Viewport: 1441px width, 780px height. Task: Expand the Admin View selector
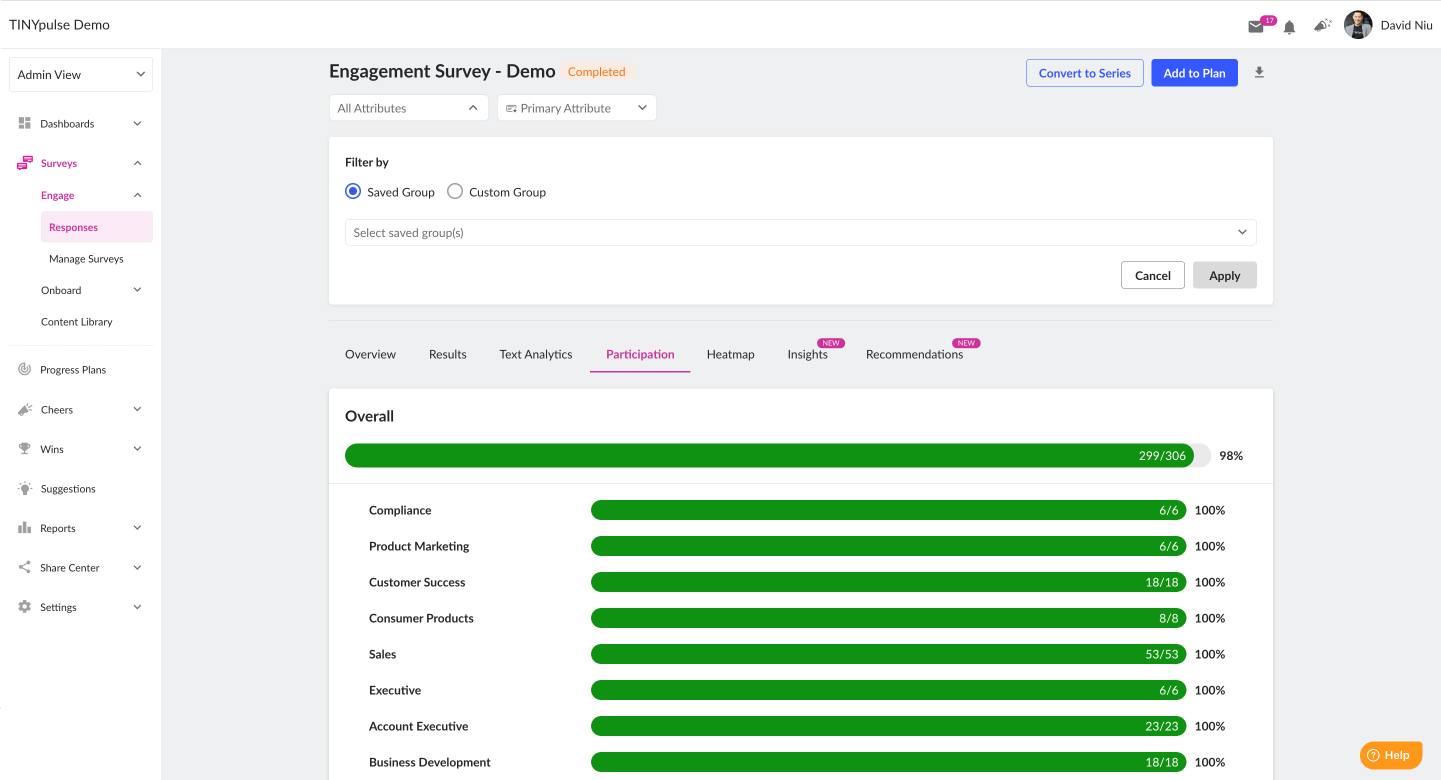pos(81,74)
